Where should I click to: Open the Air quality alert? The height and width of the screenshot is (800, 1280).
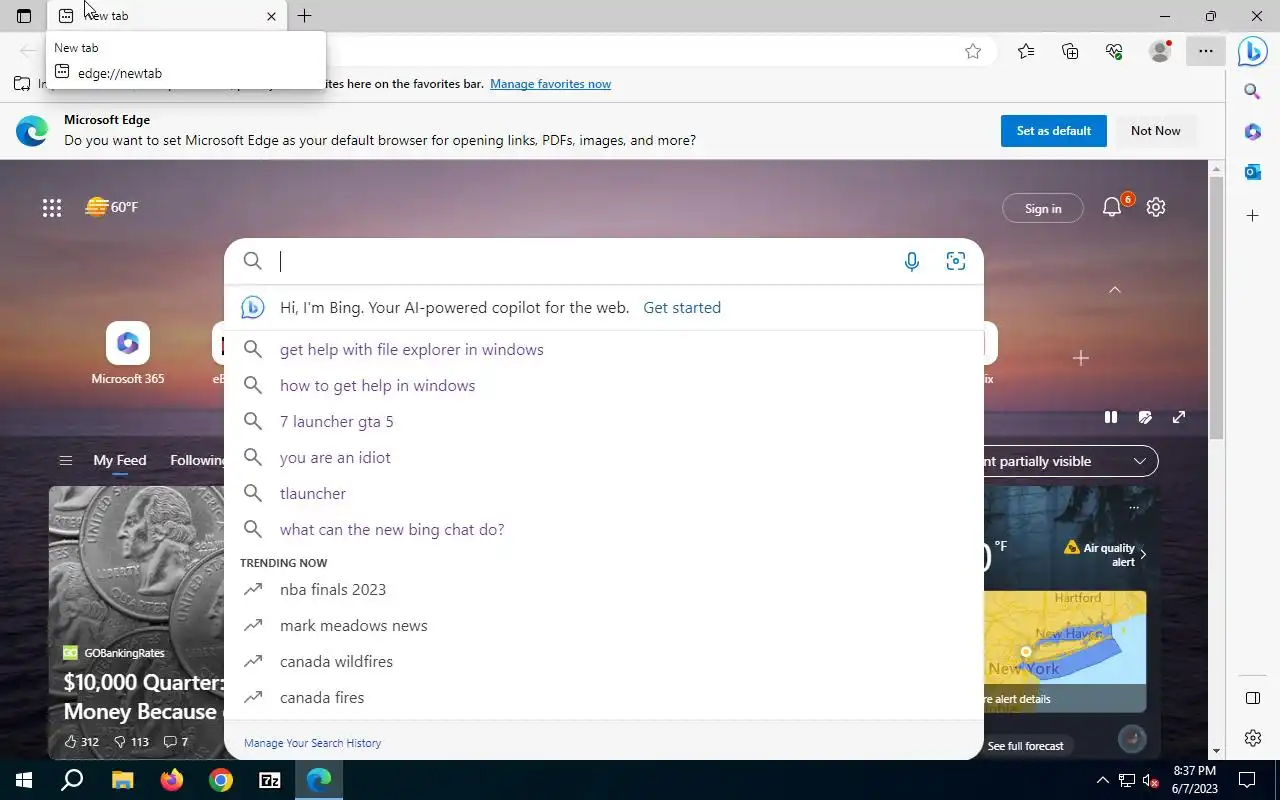click(1105, 555)
